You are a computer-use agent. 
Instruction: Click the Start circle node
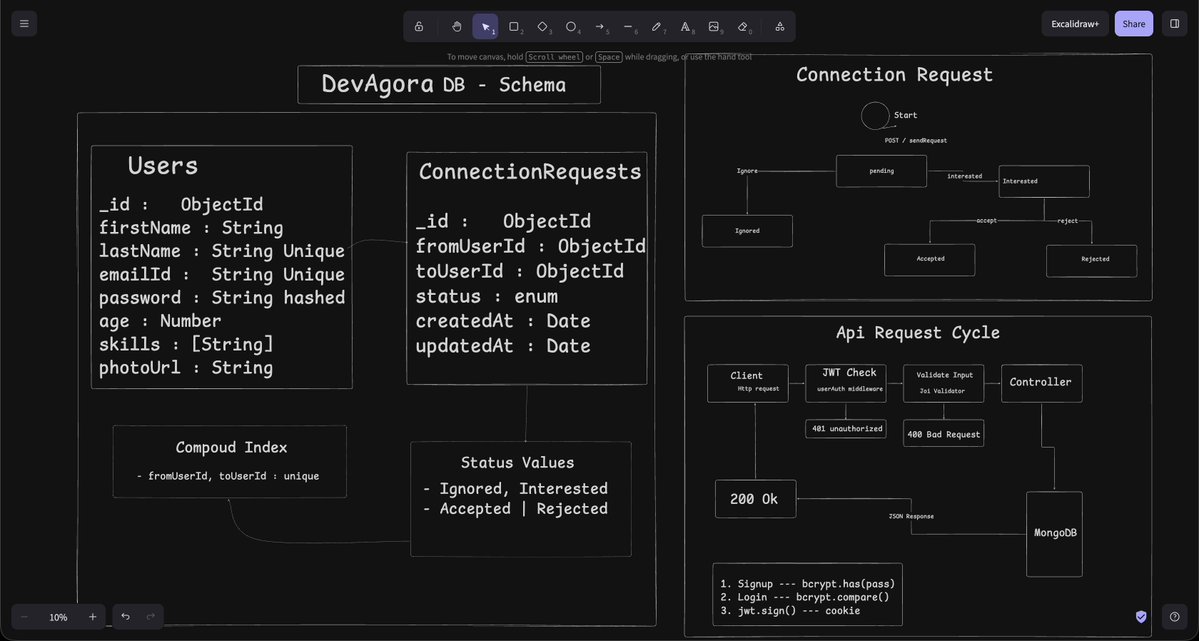875,116
